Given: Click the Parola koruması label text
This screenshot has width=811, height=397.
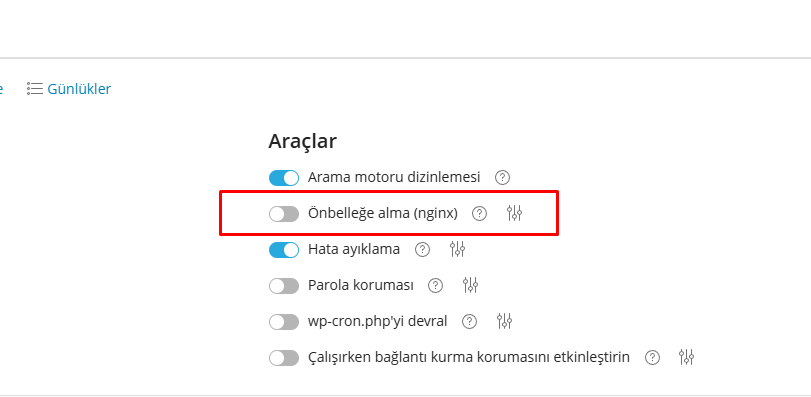Looking at the screenshot, I should (x=361, y=285).
